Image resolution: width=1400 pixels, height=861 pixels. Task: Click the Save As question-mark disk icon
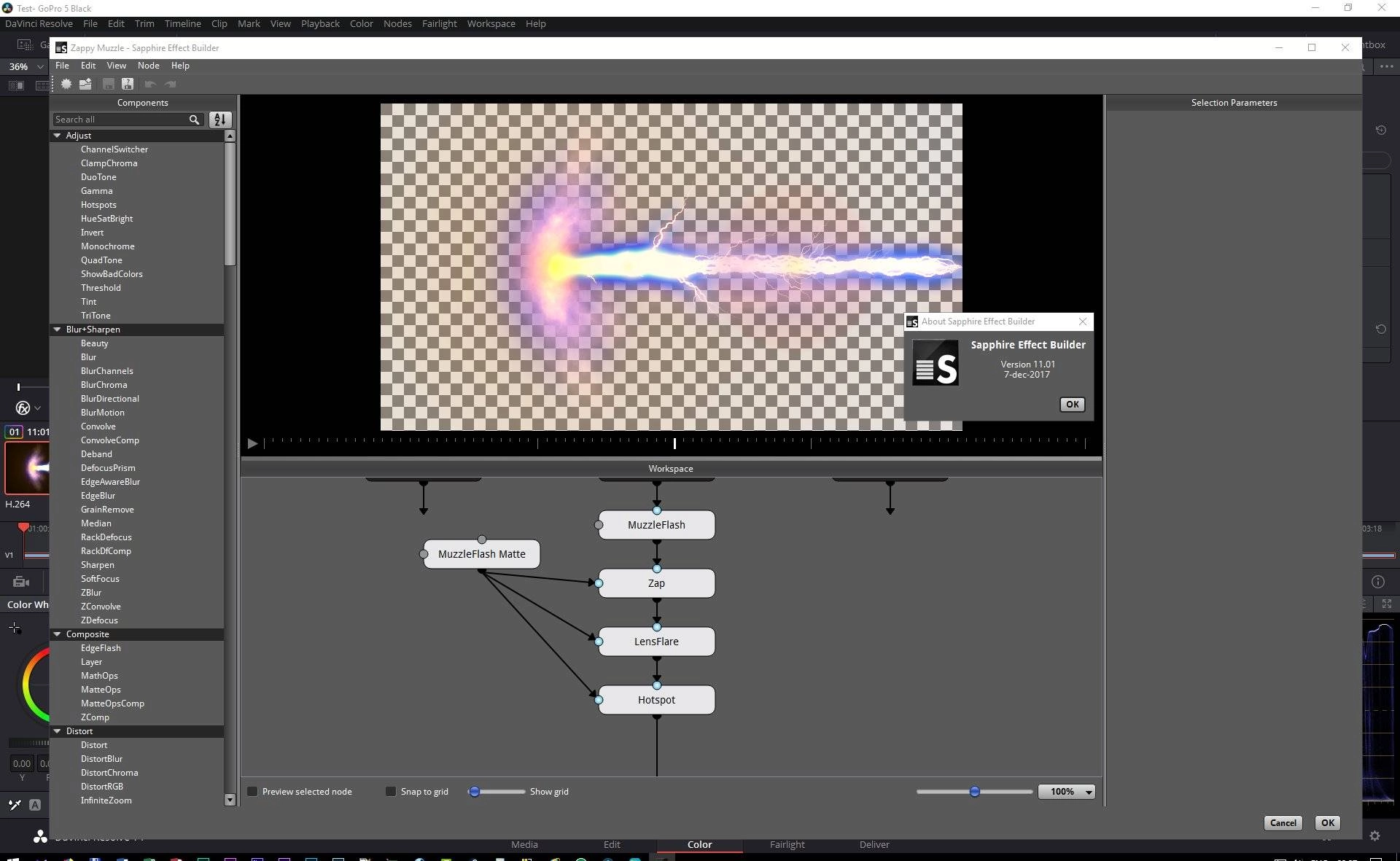(128, 84)
